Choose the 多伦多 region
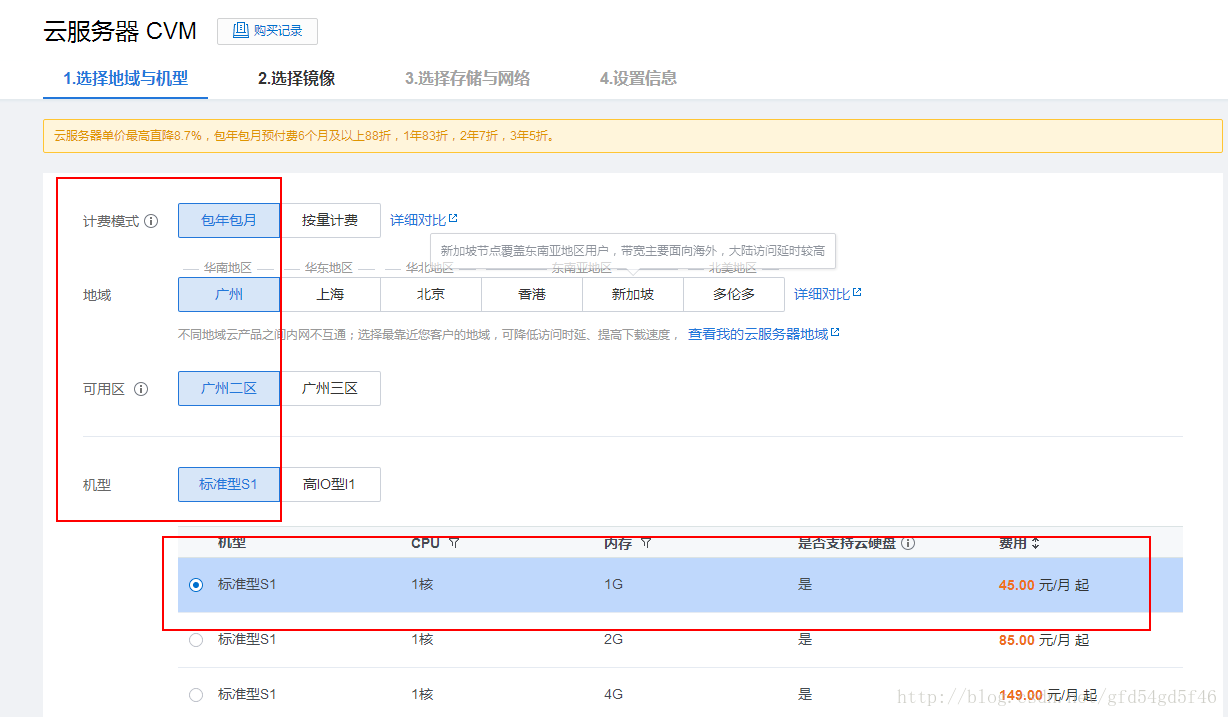 (x=734, y=294)
